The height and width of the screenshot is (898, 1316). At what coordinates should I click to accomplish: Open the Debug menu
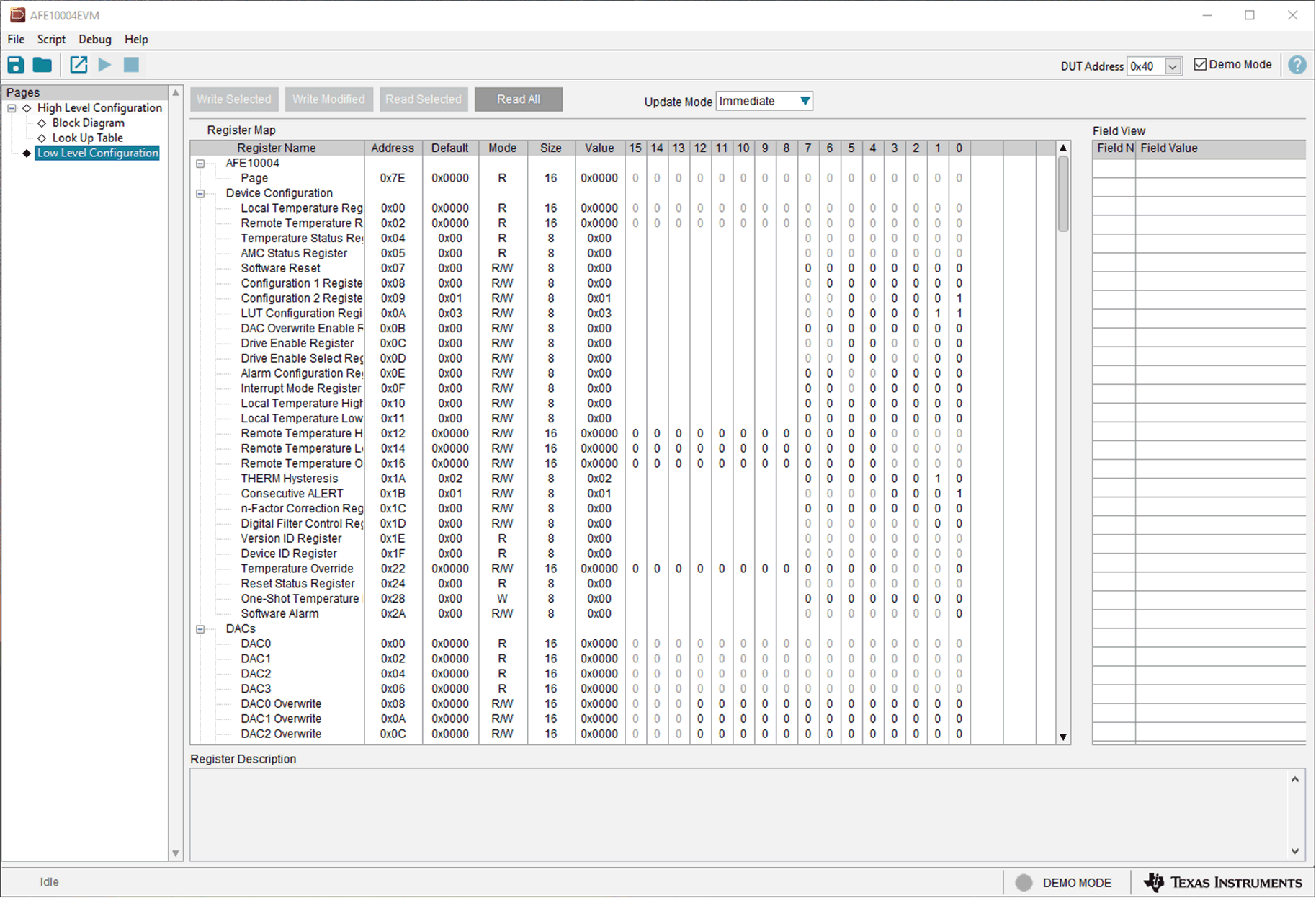click(x=94, y=39)
